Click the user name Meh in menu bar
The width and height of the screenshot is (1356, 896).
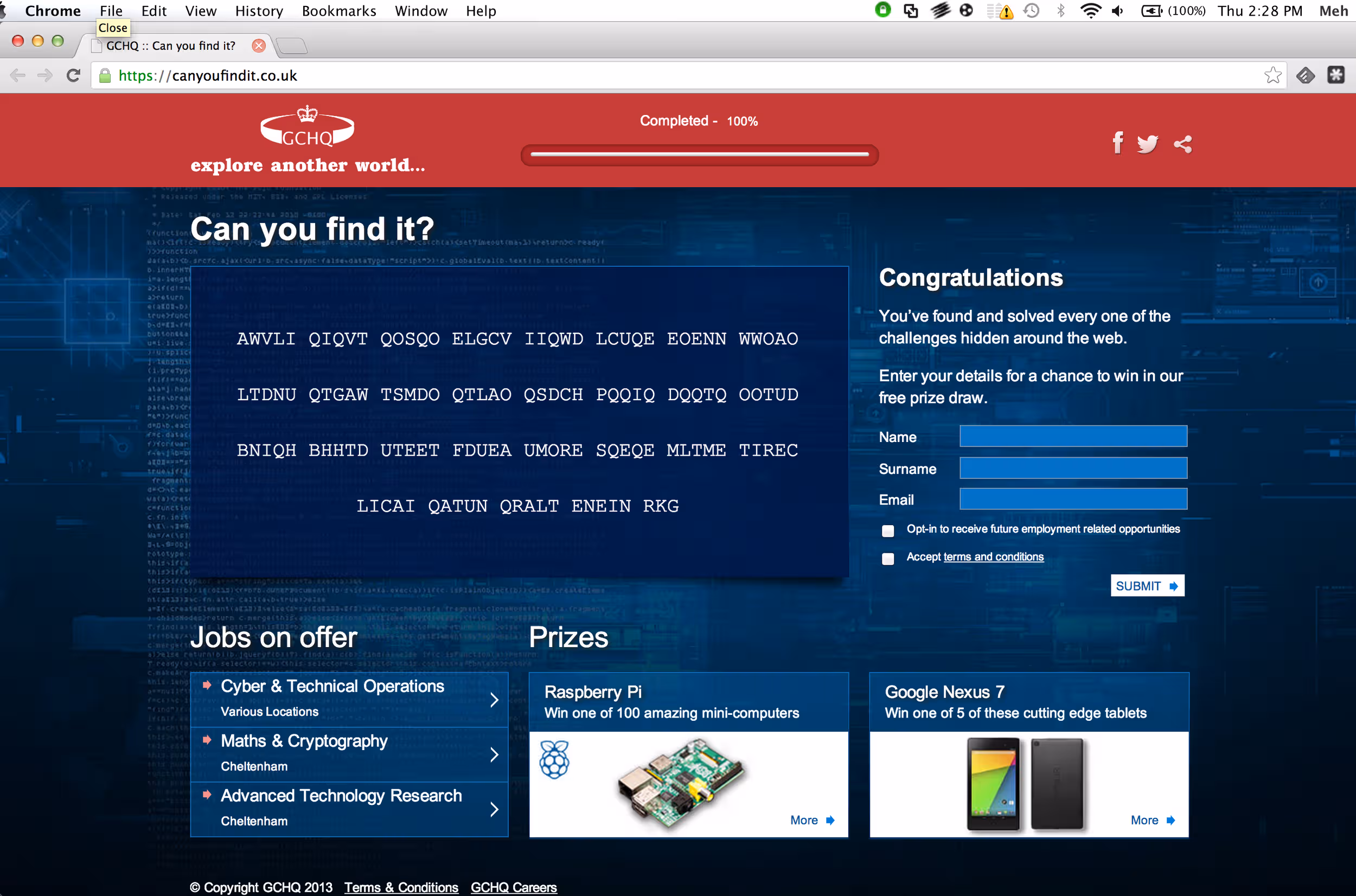point(1334,11)
